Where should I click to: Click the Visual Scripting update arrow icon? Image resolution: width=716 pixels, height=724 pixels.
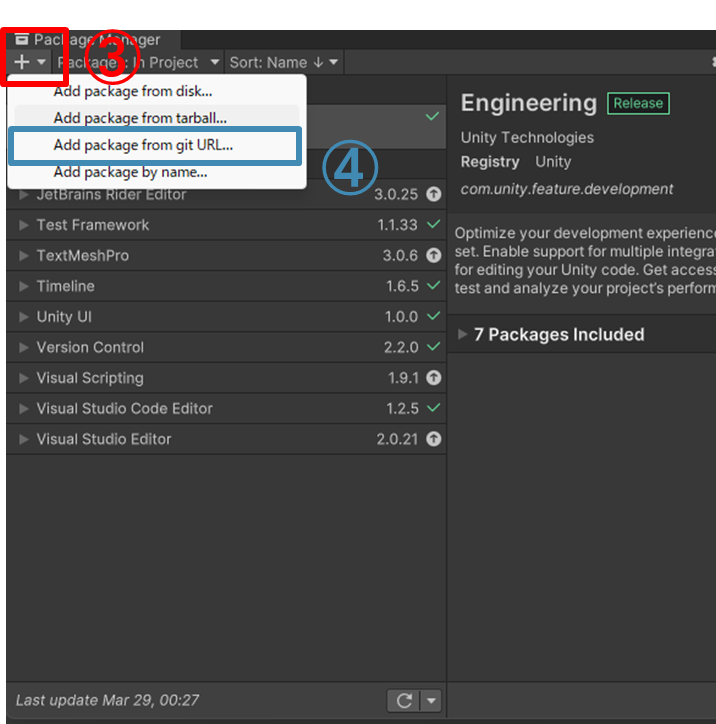(x=433, y=378)
